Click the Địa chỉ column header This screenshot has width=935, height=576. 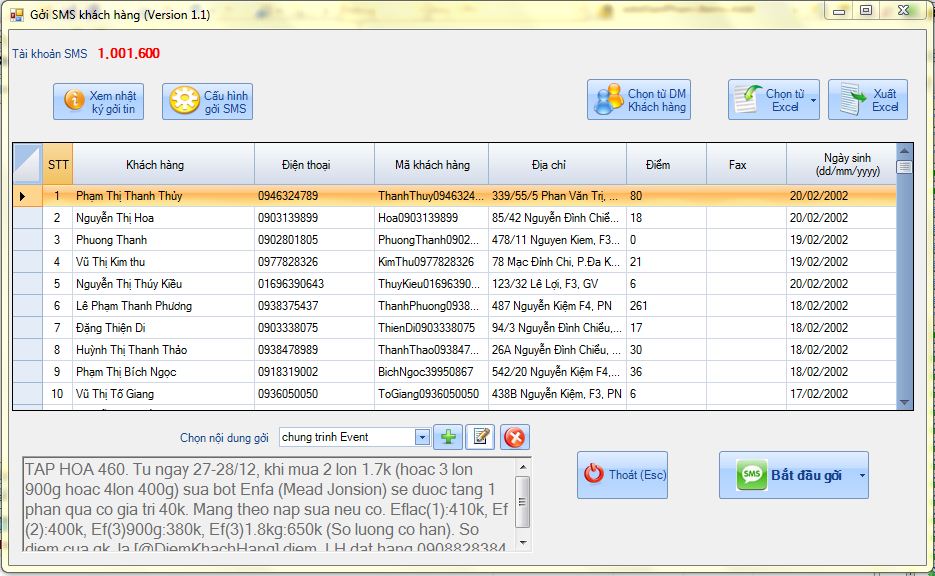pos(557,164)
